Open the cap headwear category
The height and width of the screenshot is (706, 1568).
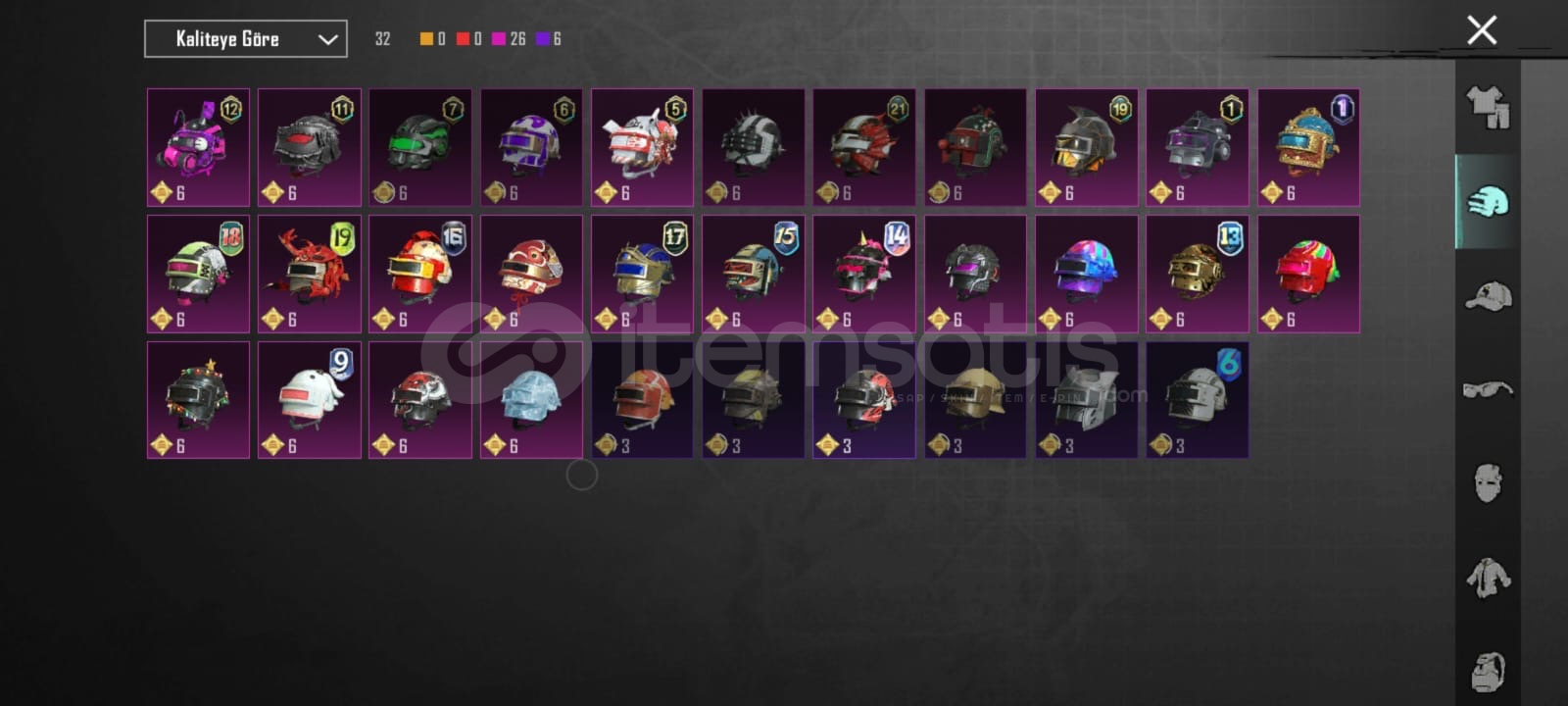[x=1488, y=295]
